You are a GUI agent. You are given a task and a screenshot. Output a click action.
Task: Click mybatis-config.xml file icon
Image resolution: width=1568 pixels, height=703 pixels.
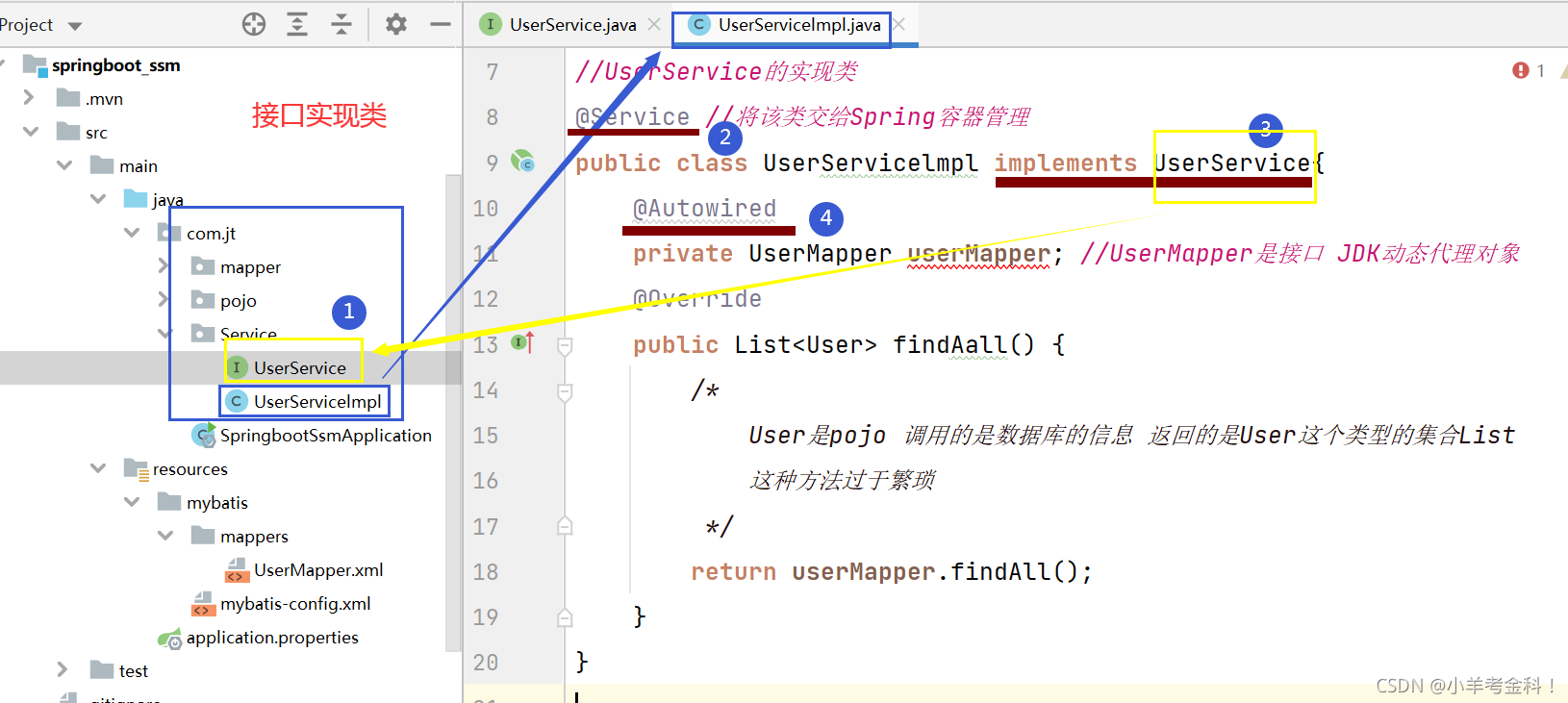point(203,604)
